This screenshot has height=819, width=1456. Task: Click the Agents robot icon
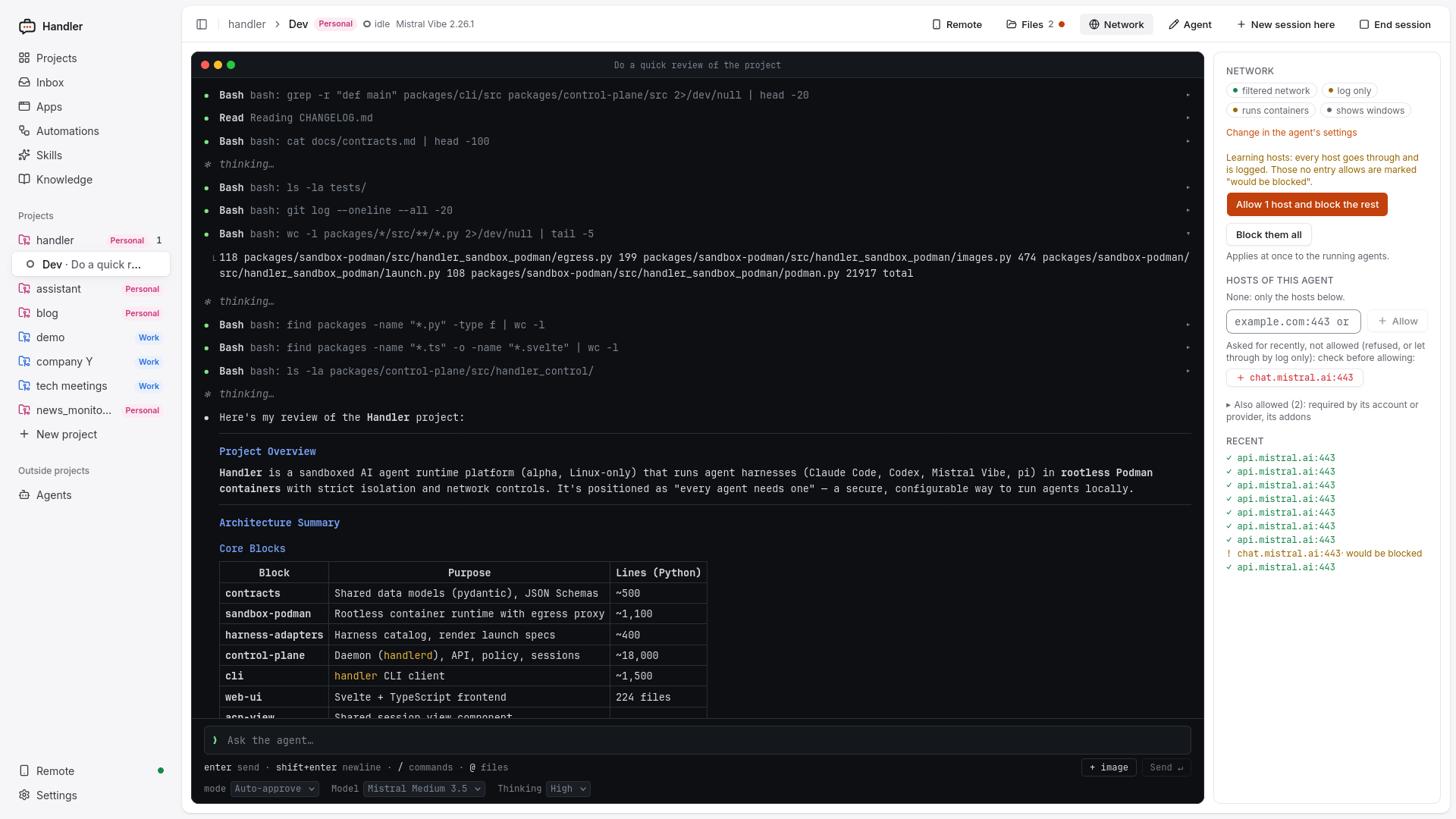24,495
